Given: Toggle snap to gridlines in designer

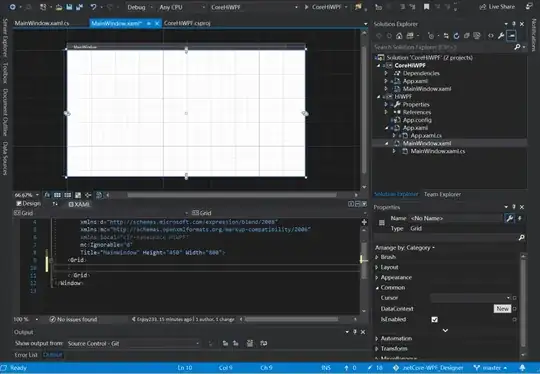Looking at the screenshot, I should (x=68, y=195).
